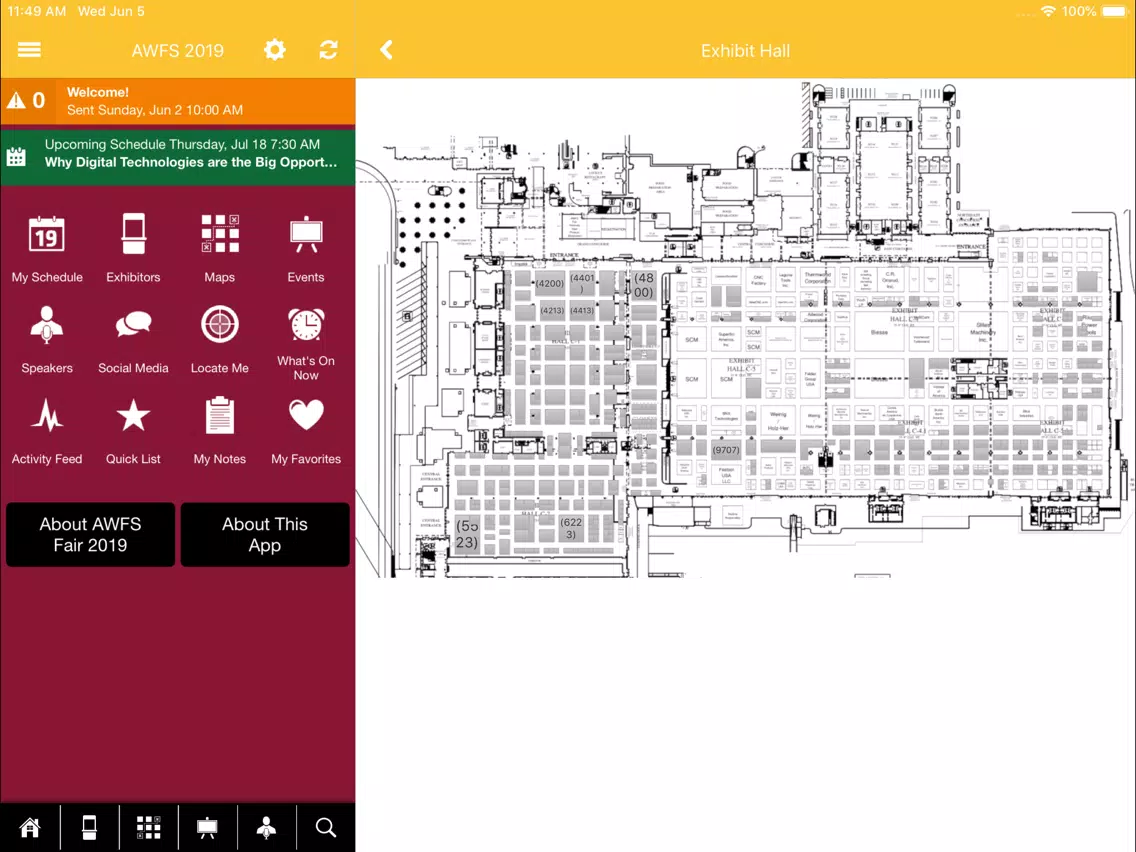The width and height of the screenshot is (1136, 852).
Task: Select booth (4200) on the map
Action: 549,283
